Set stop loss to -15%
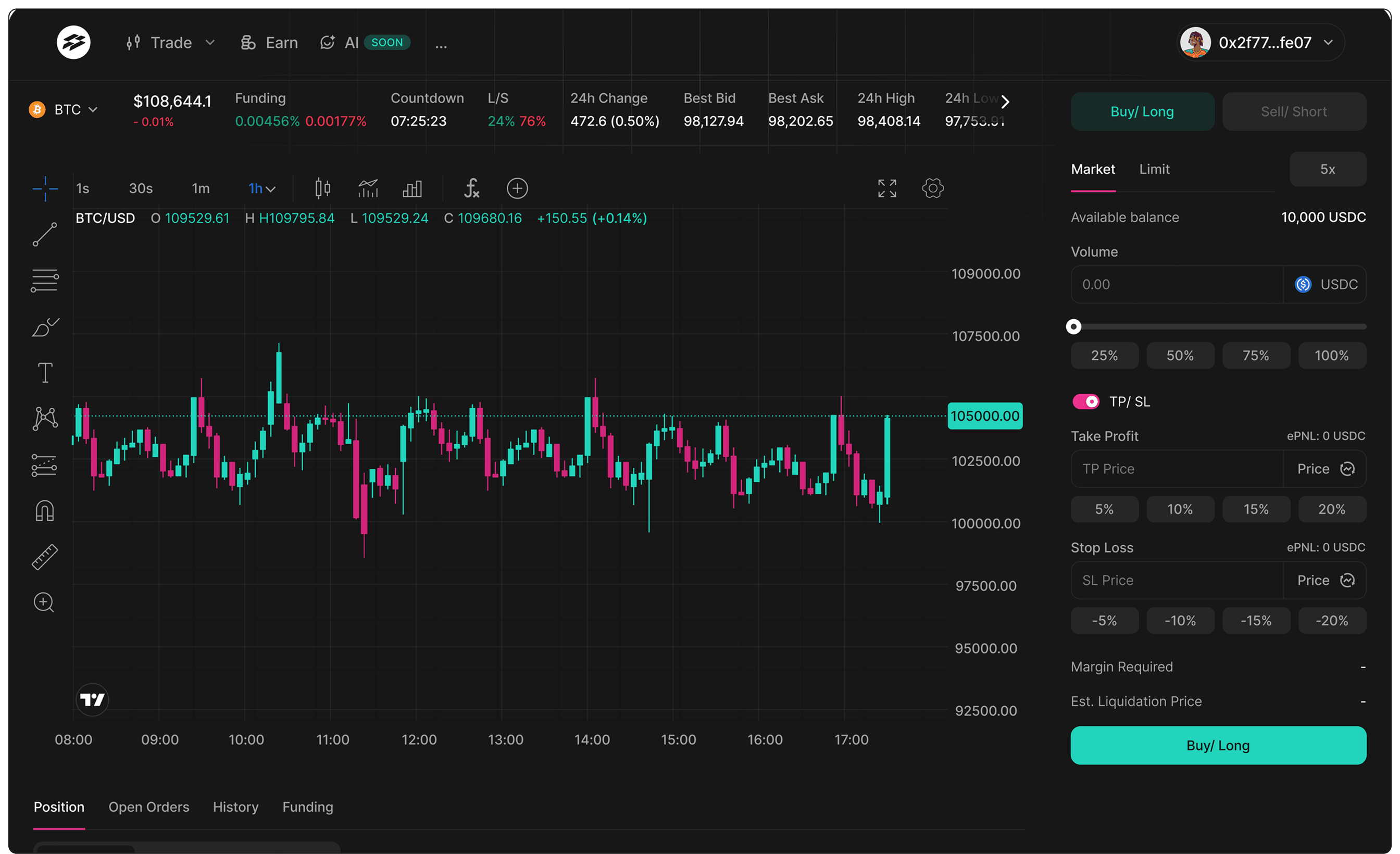 coord(1256,621)
